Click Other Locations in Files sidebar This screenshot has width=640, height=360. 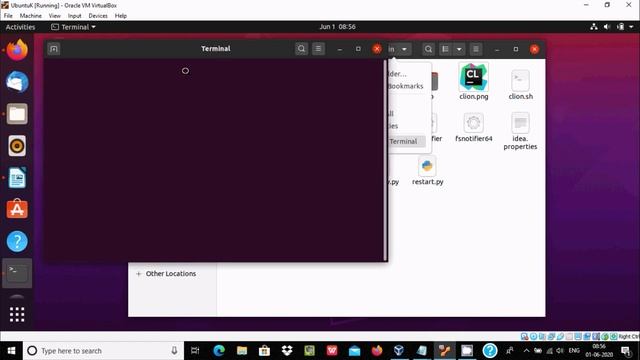[x=171, y=273]
